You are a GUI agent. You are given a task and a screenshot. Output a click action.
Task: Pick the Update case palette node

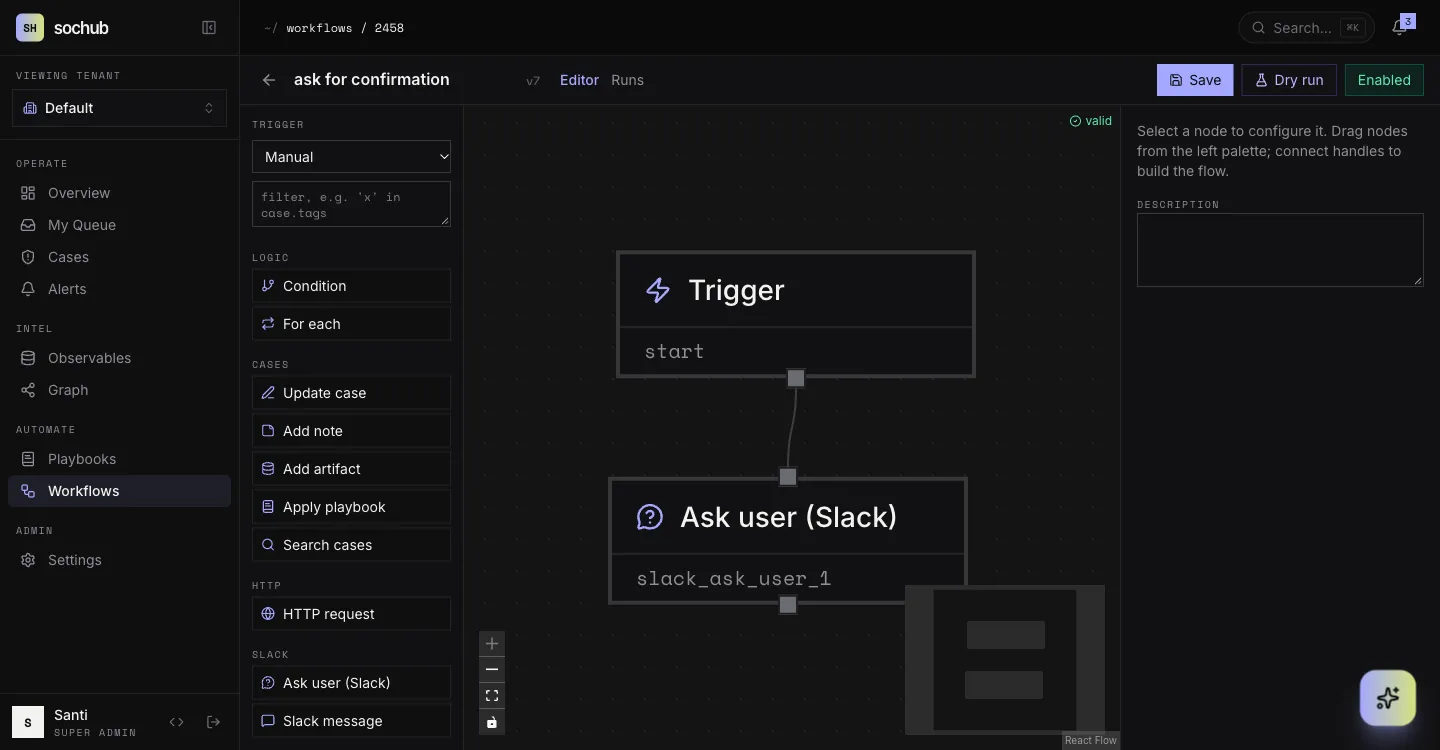(x=351, y=393)
